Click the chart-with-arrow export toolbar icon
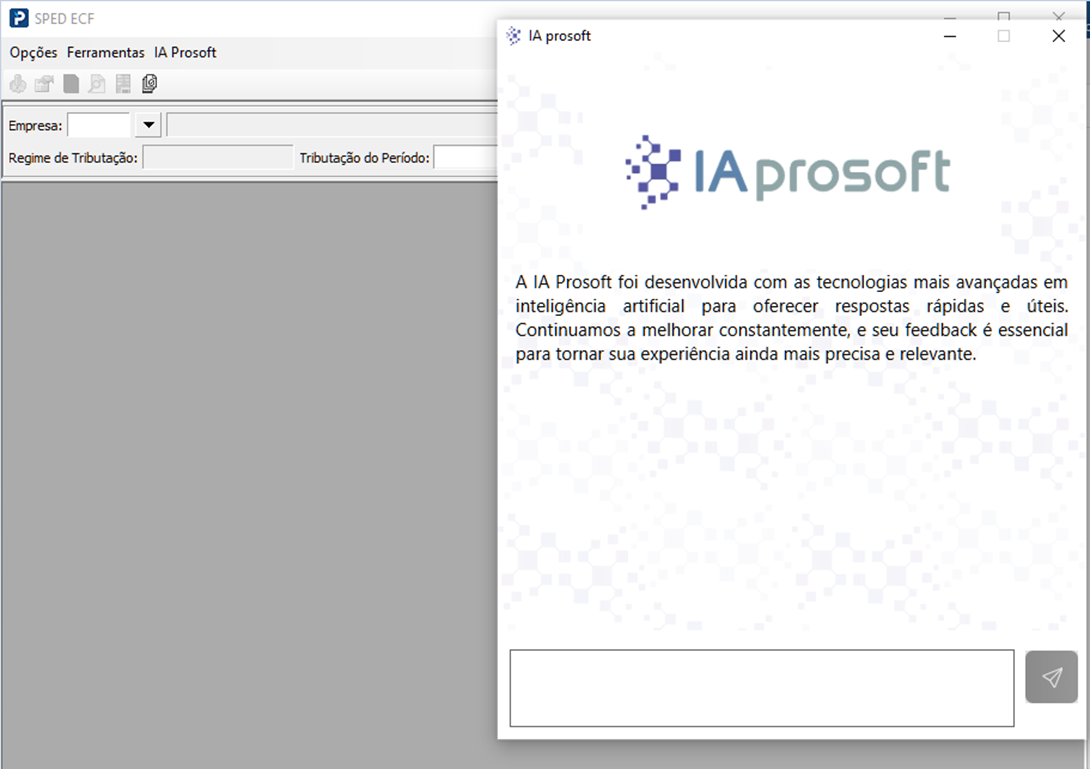1090x769 pixels. coord(44,84)
